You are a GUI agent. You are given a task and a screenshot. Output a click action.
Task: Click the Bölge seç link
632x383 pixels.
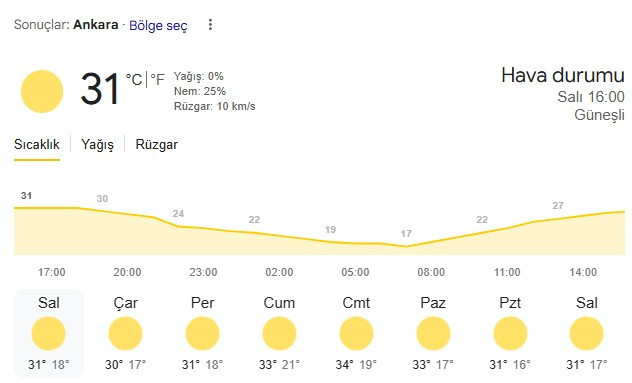158,25
